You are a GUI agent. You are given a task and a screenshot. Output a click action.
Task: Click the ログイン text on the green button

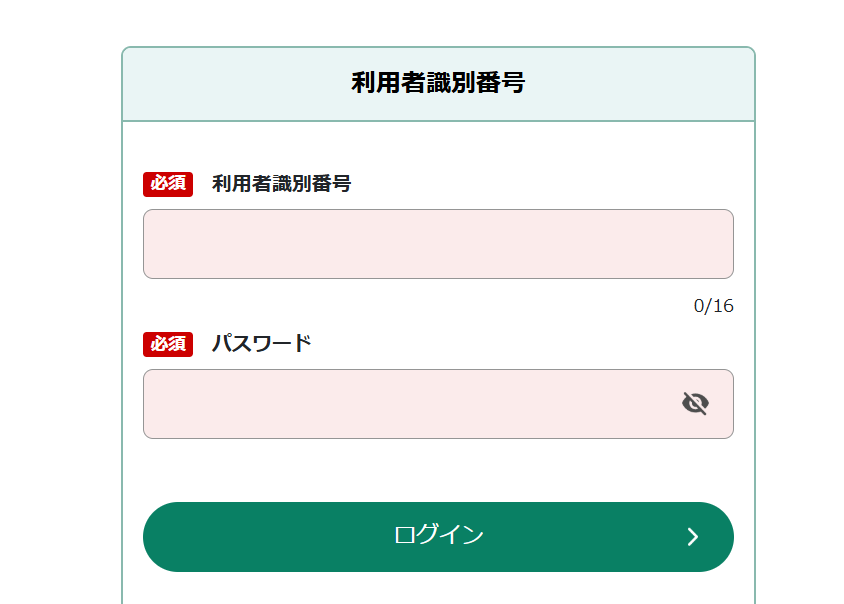tap(438, 536)
